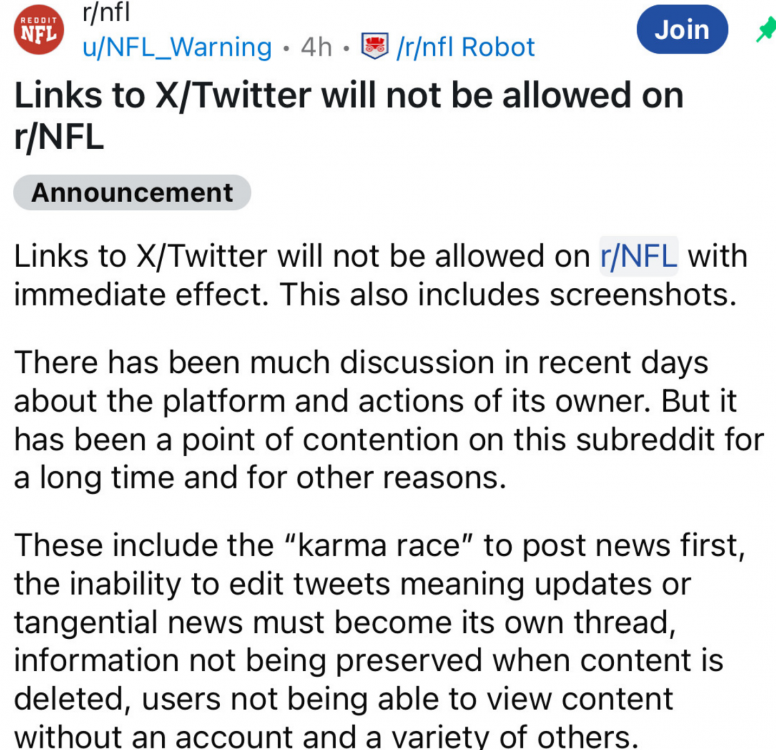The width and height of the screenshot is (776, 750).
Task: Open the post title about X/Twitter links
Action: [x=348, y=115]
